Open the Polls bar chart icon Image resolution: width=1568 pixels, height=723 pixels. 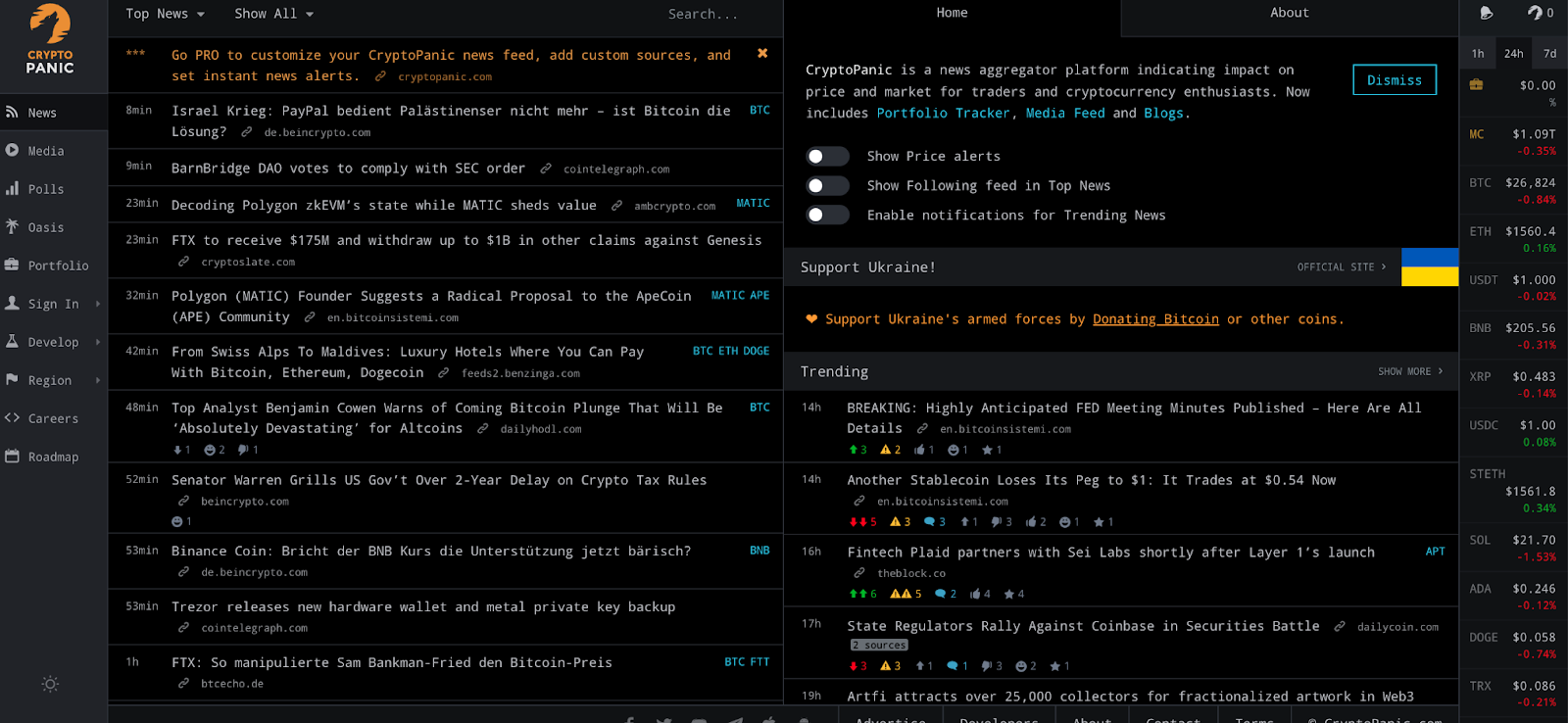12,189
